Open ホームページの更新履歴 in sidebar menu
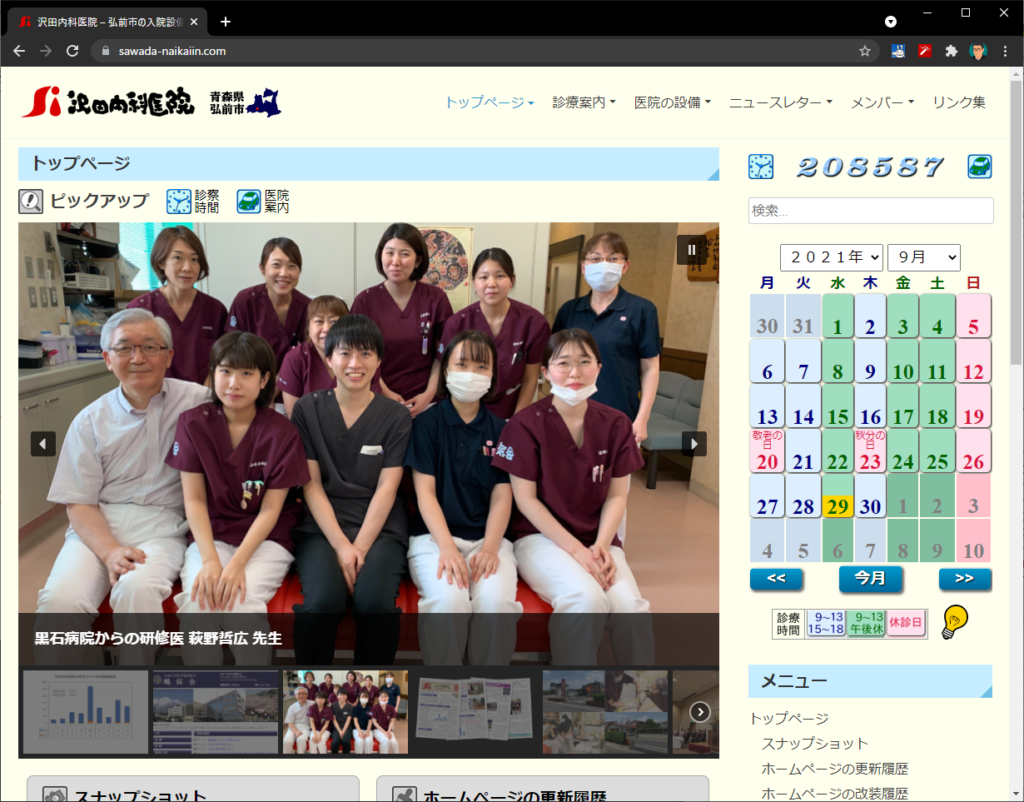Screen dimensions: 1024x802 835,769
